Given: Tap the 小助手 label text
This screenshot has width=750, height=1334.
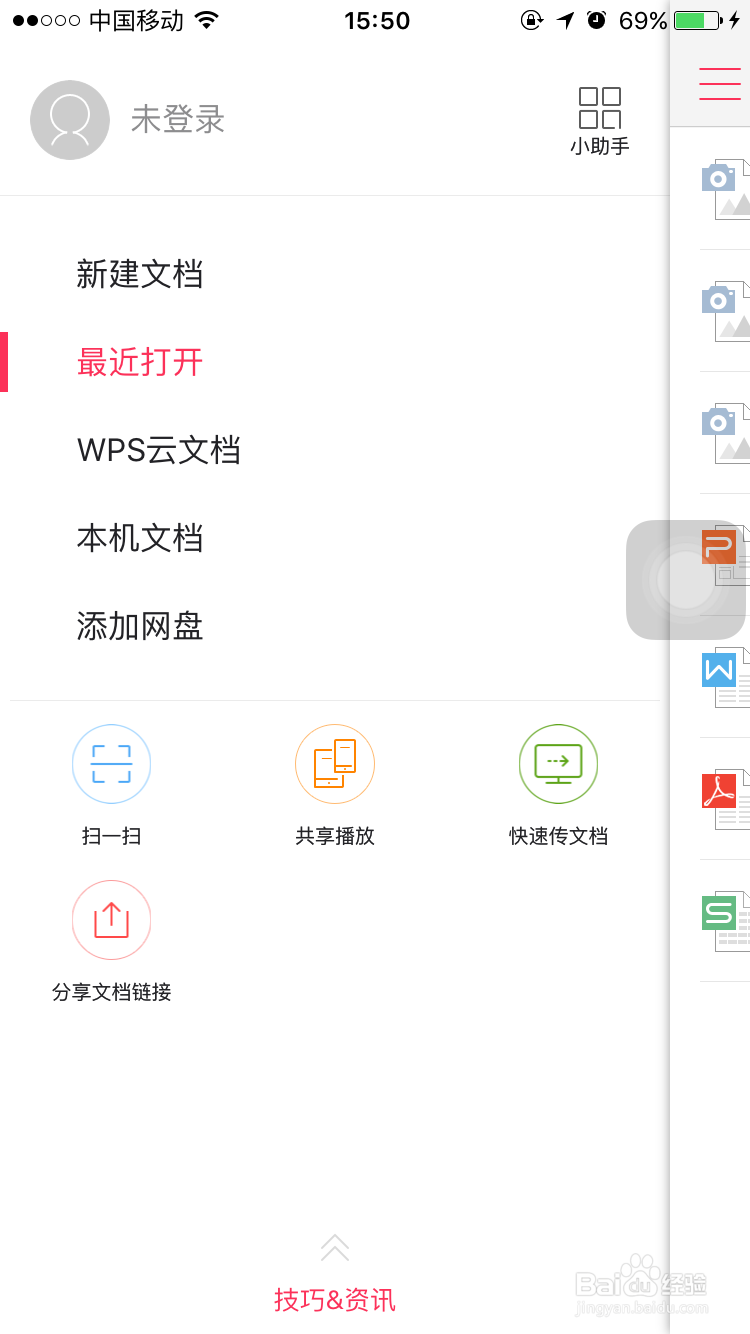Looking at the screenshot, I should point(600,146).
